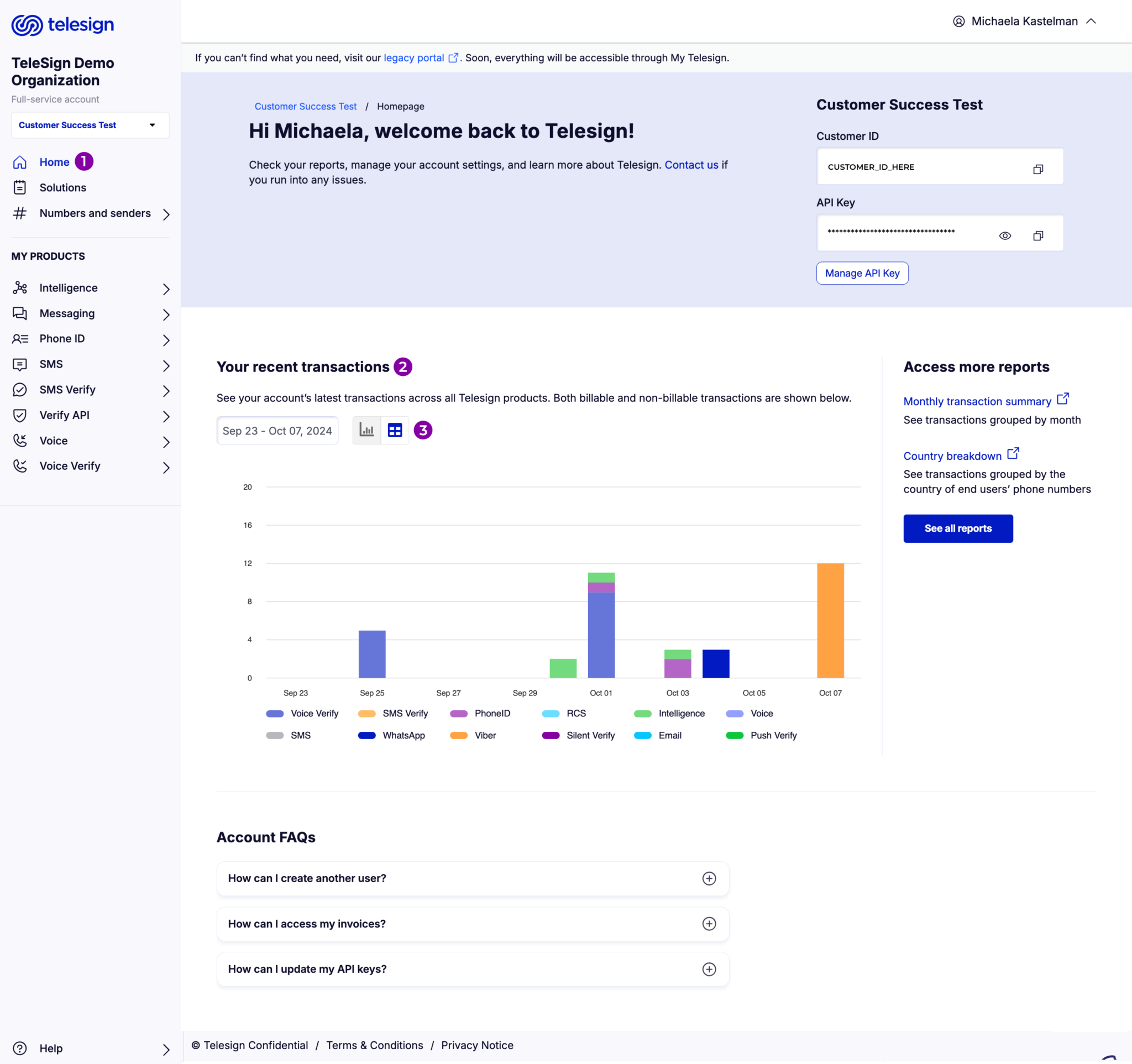Reveal the API Key with eye icon
Screen dimensions: 1132x1064
(x=1004, y=235)
